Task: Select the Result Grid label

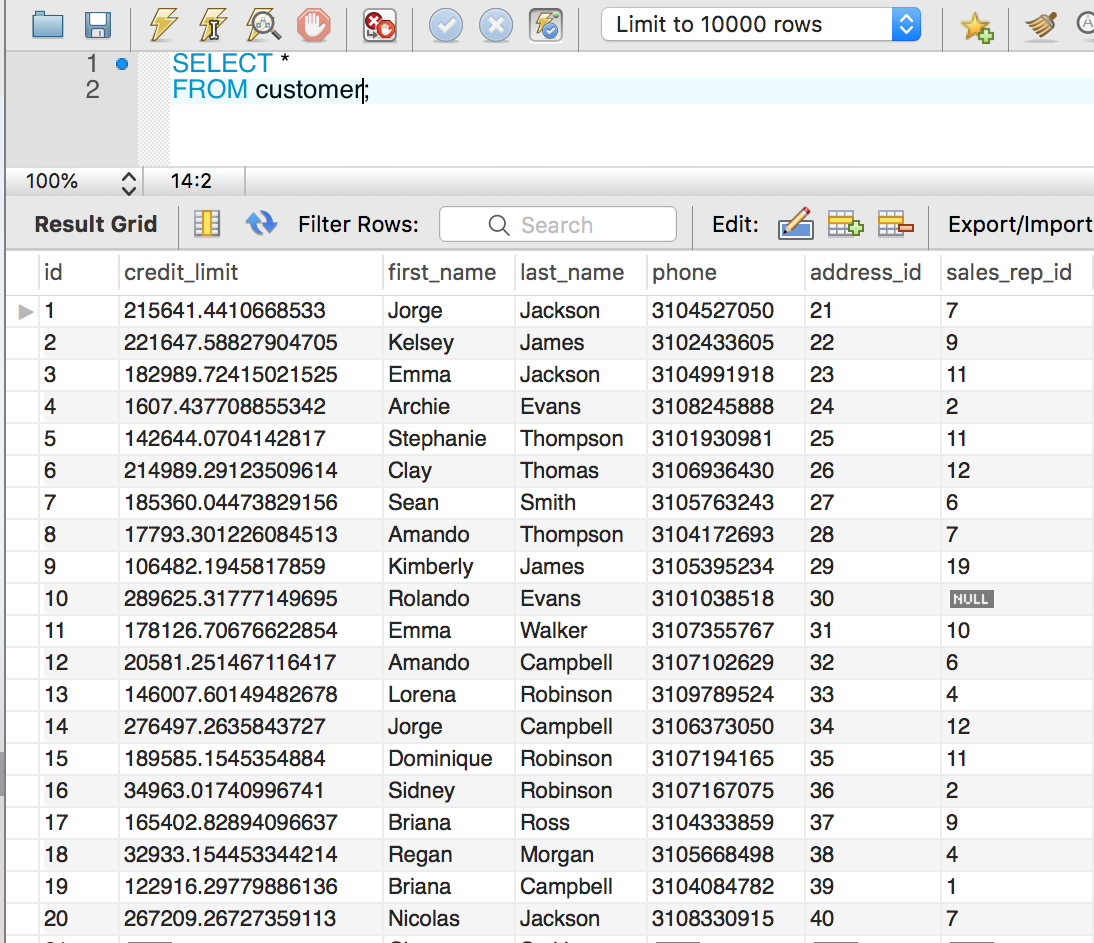Action: point(96,225)
